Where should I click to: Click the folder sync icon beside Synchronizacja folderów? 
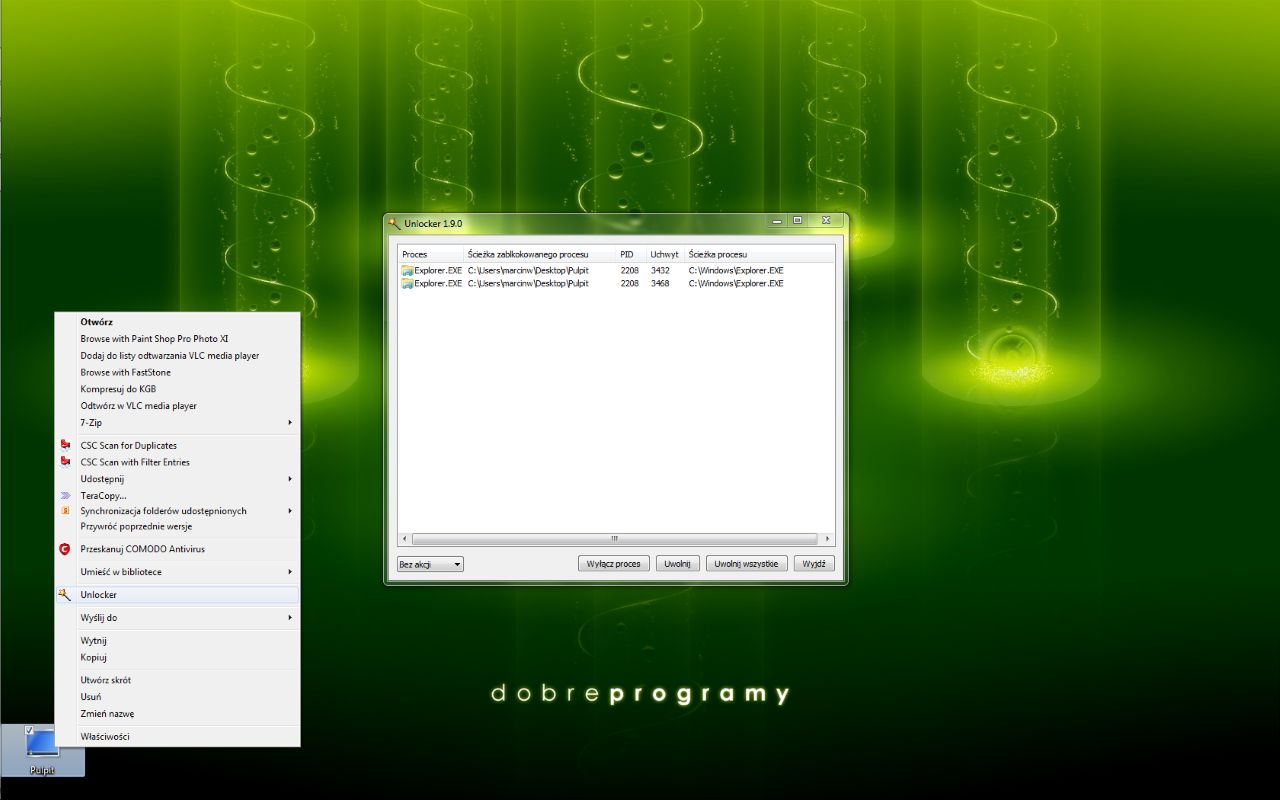pyautogui.click(x=65, y=511)
